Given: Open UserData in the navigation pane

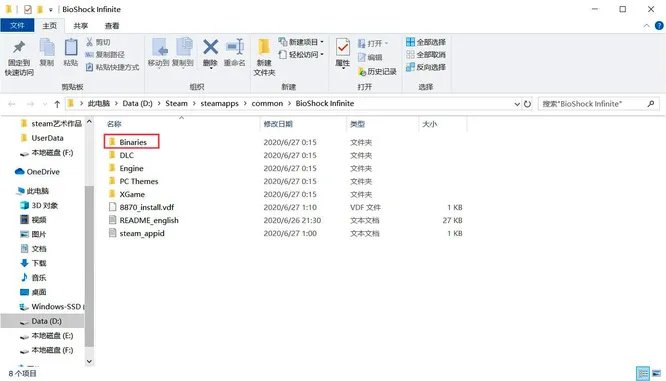Looking at the screenshot, I should click(x=47, y=138).
